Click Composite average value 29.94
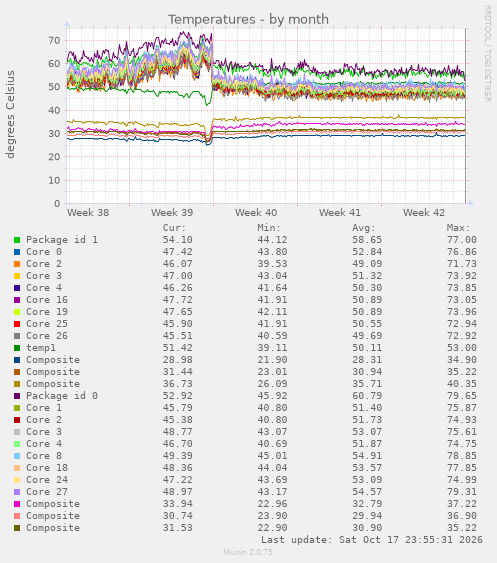The image size is (497, 563). pos(367,516)
